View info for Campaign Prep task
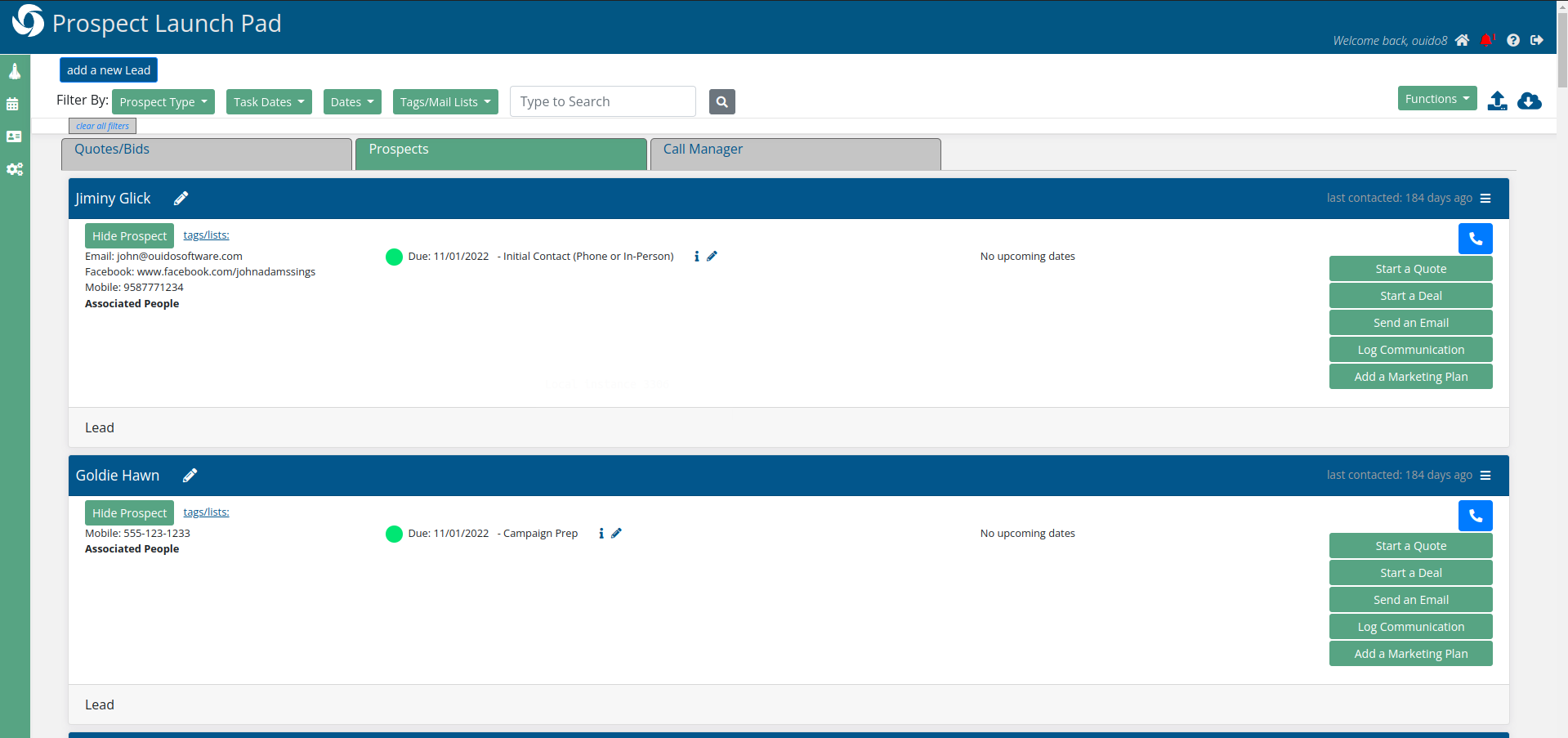This screenshot has width=1568, height=738. [x=601, y=533]
